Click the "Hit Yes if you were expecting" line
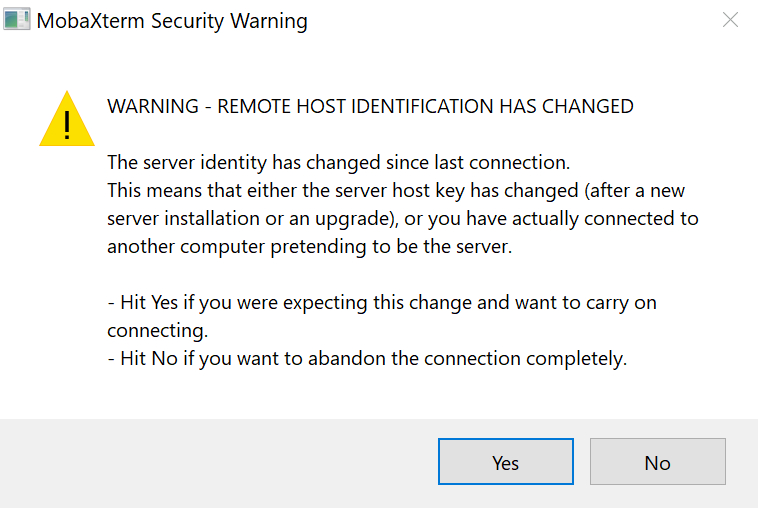Screen dimensions: 758x508 coord(381,302)
